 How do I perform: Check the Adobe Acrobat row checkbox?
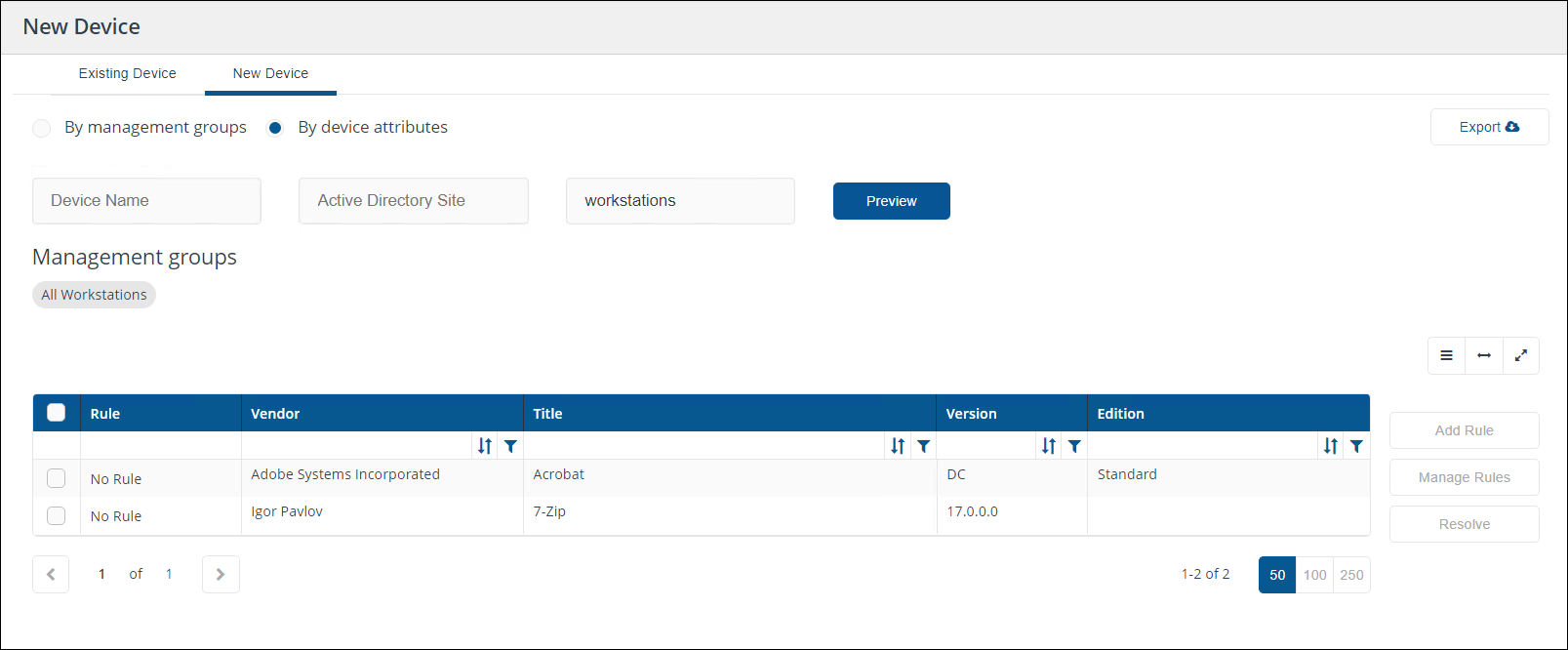(x=57, y=478)
